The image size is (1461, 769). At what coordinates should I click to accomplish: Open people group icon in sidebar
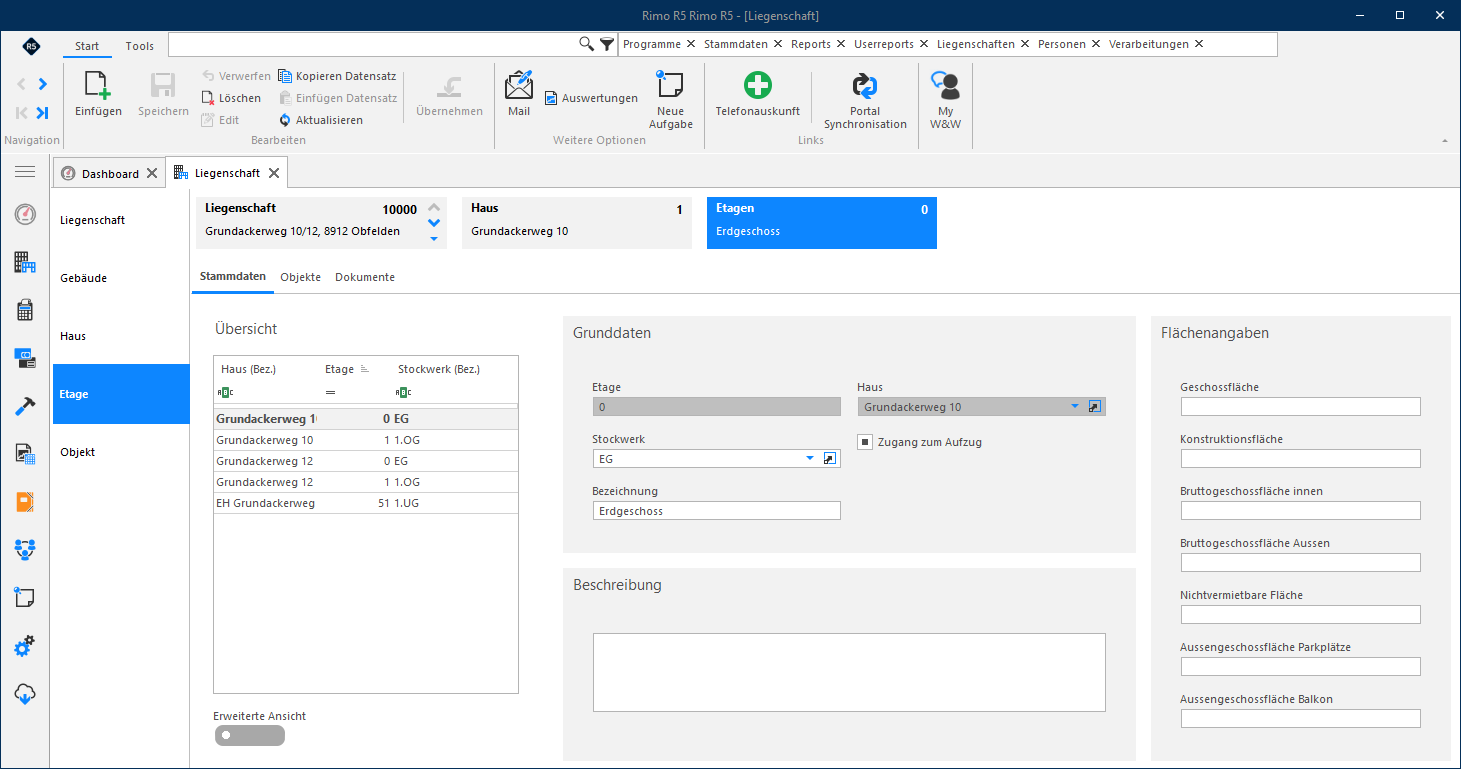pyautogui.click(x=25, y=549)
